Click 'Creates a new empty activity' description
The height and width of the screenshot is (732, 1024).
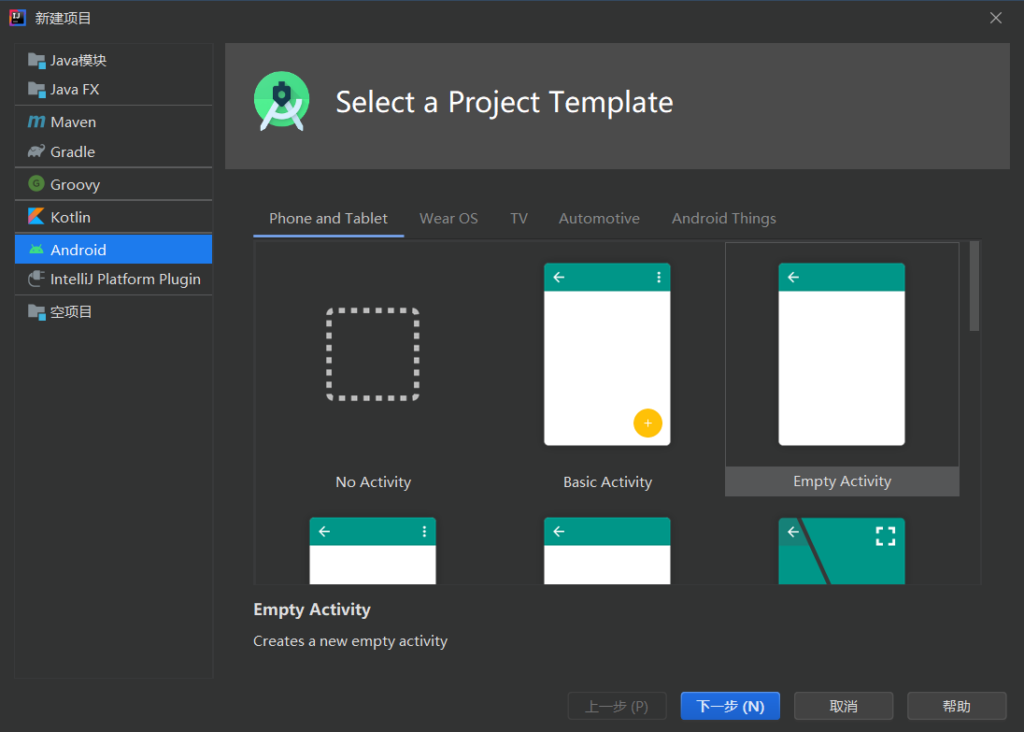pos(351,641)
